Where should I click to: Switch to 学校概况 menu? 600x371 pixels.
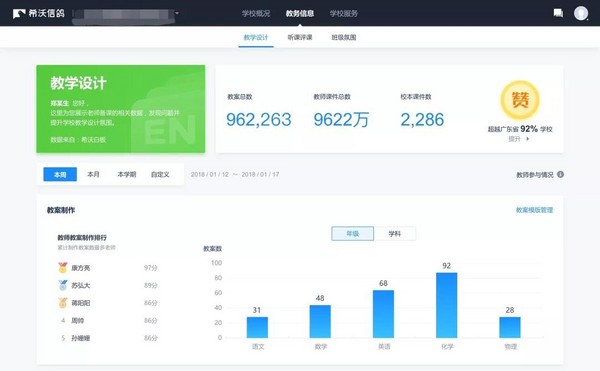pyautogui.click(x=256, y=13)
